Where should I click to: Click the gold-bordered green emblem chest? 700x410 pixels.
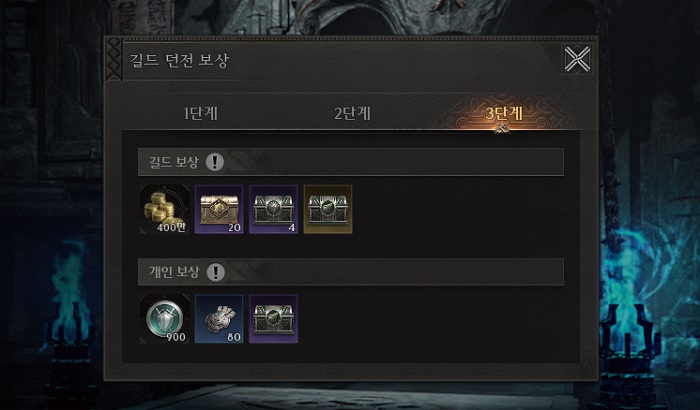point(328,209)
